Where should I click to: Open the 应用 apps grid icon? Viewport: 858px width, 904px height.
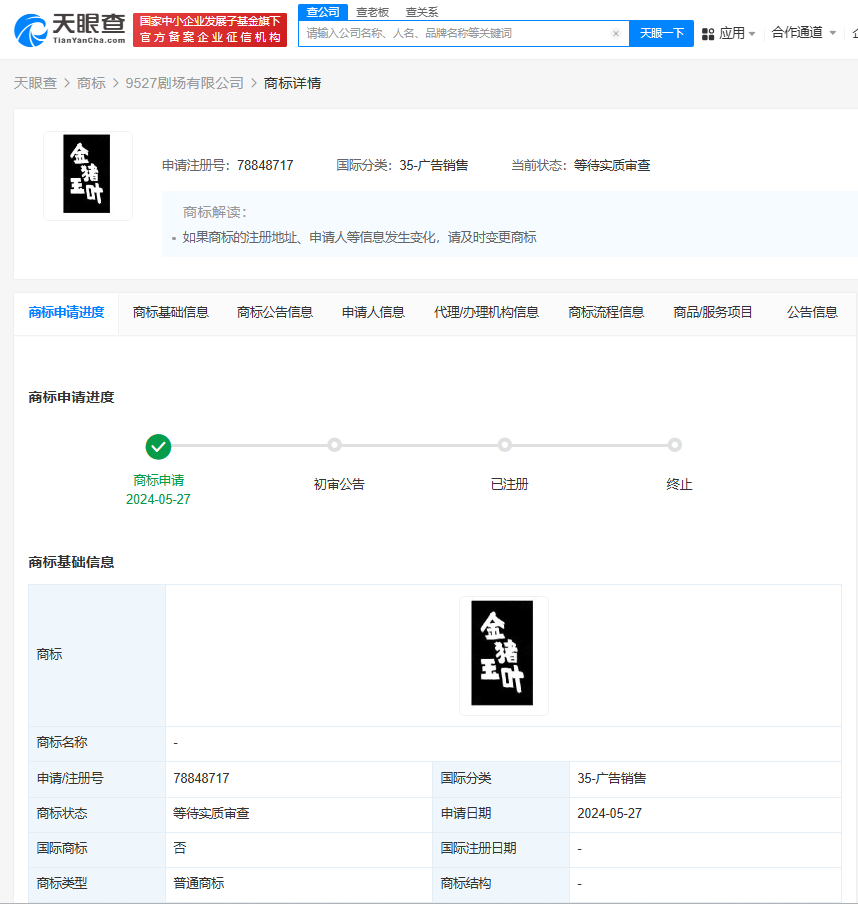(x=707, y=32)
